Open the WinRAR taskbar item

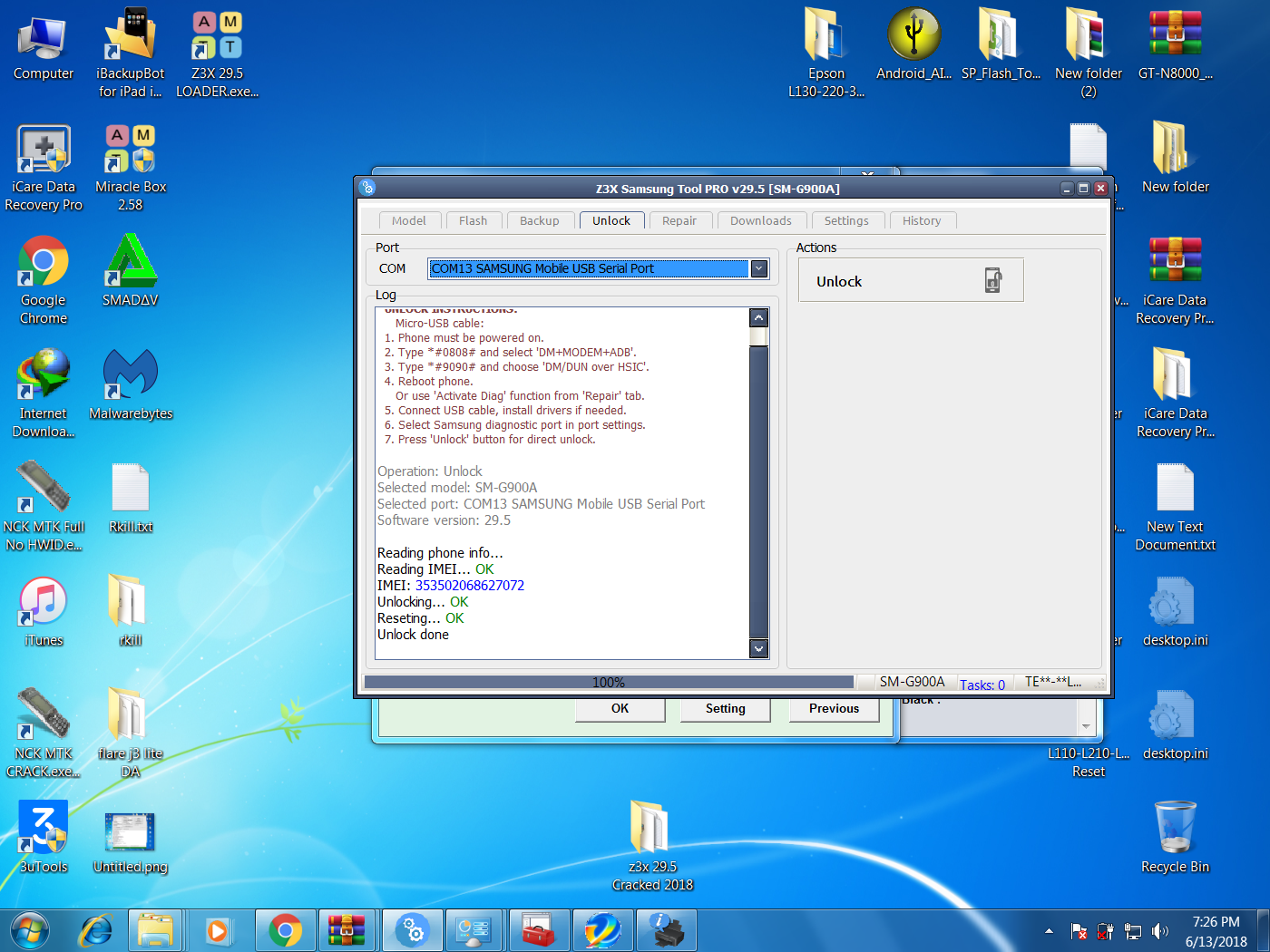pyautogui.click(x=346, y=931)
